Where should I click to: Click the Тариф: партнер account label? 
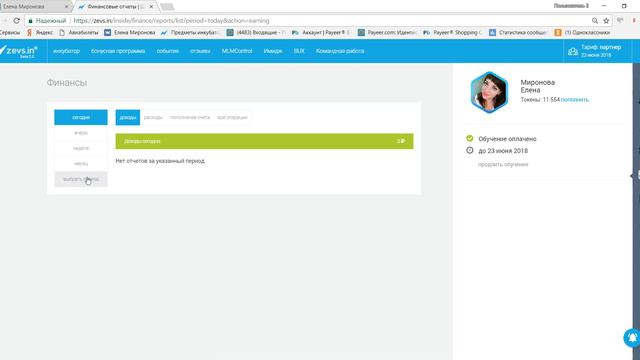pyautogui.click(x=601, y=47)
